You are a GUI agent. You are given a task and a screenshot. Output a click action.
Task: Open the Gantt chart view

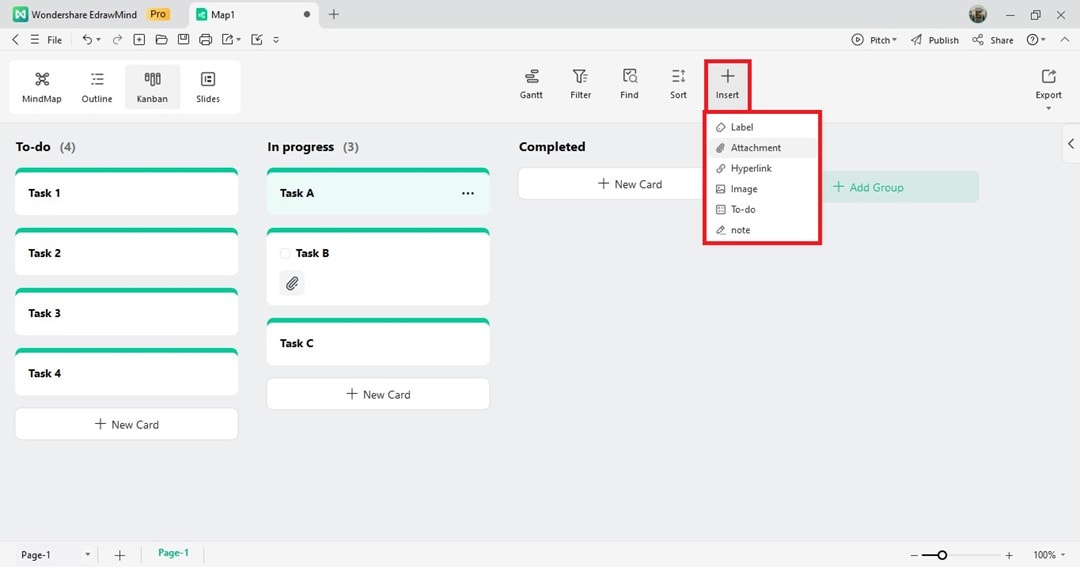(531, 84)
